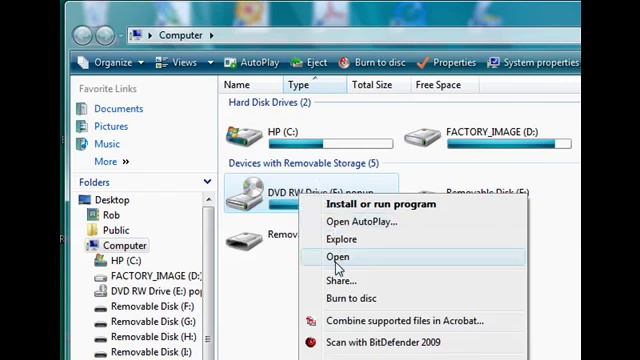Click the BitDefender icon in context menu
Image resolution: width=640 pixels, height=360 pixels.
(x=311, y=342)
